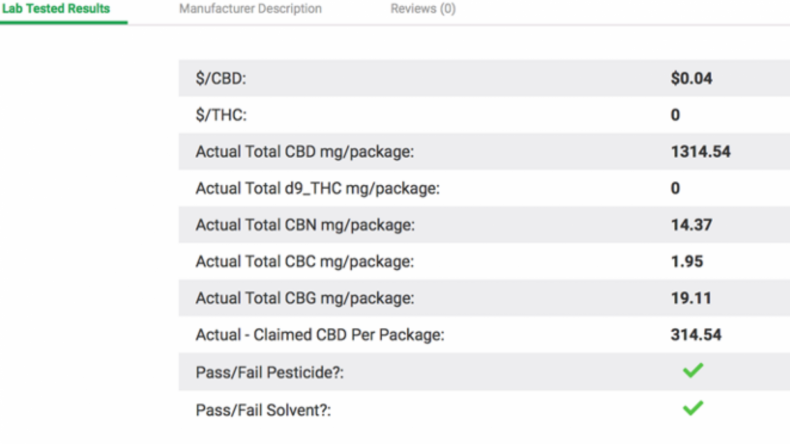Screen dimensions: 790x444
Task: Select the Actual - Claimed CBD Per Package label
Action: (320, 335)
